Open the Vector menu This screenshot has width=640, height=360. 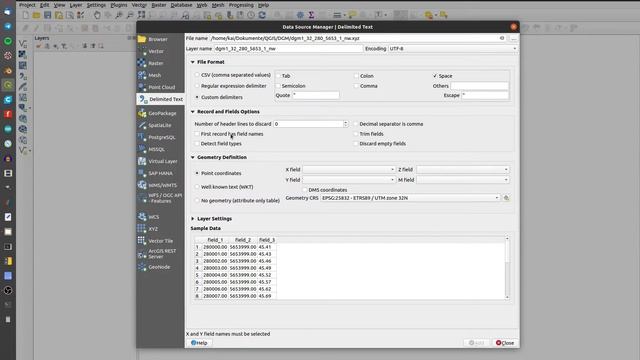coord(139,5)
